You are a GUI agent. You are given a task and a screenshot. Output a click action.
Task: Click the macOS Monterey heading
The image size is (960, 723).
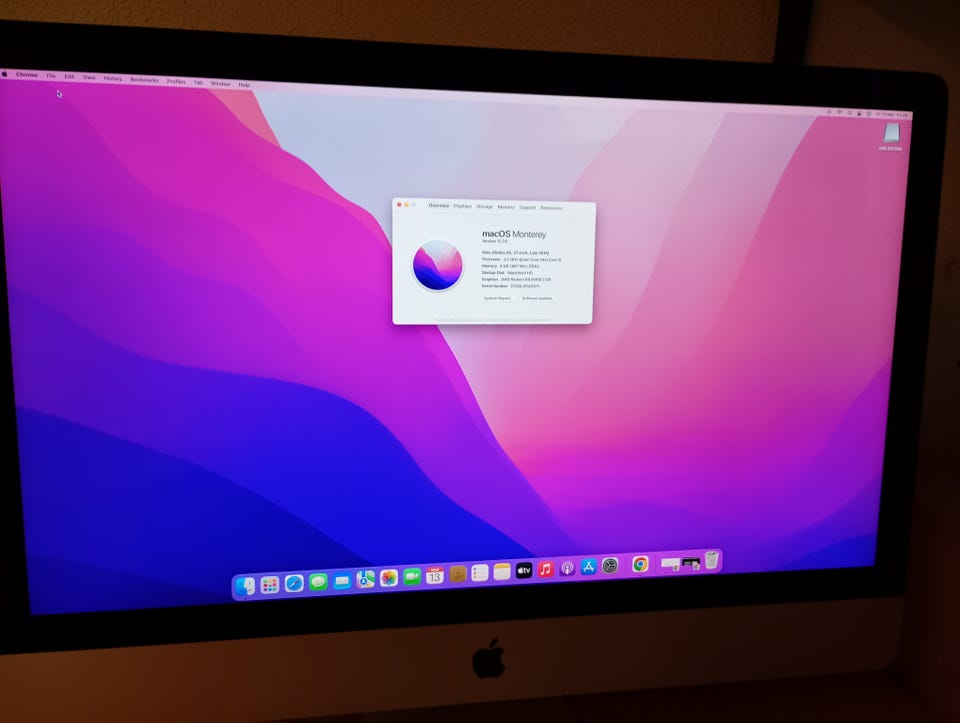click(x=514, y=234)
